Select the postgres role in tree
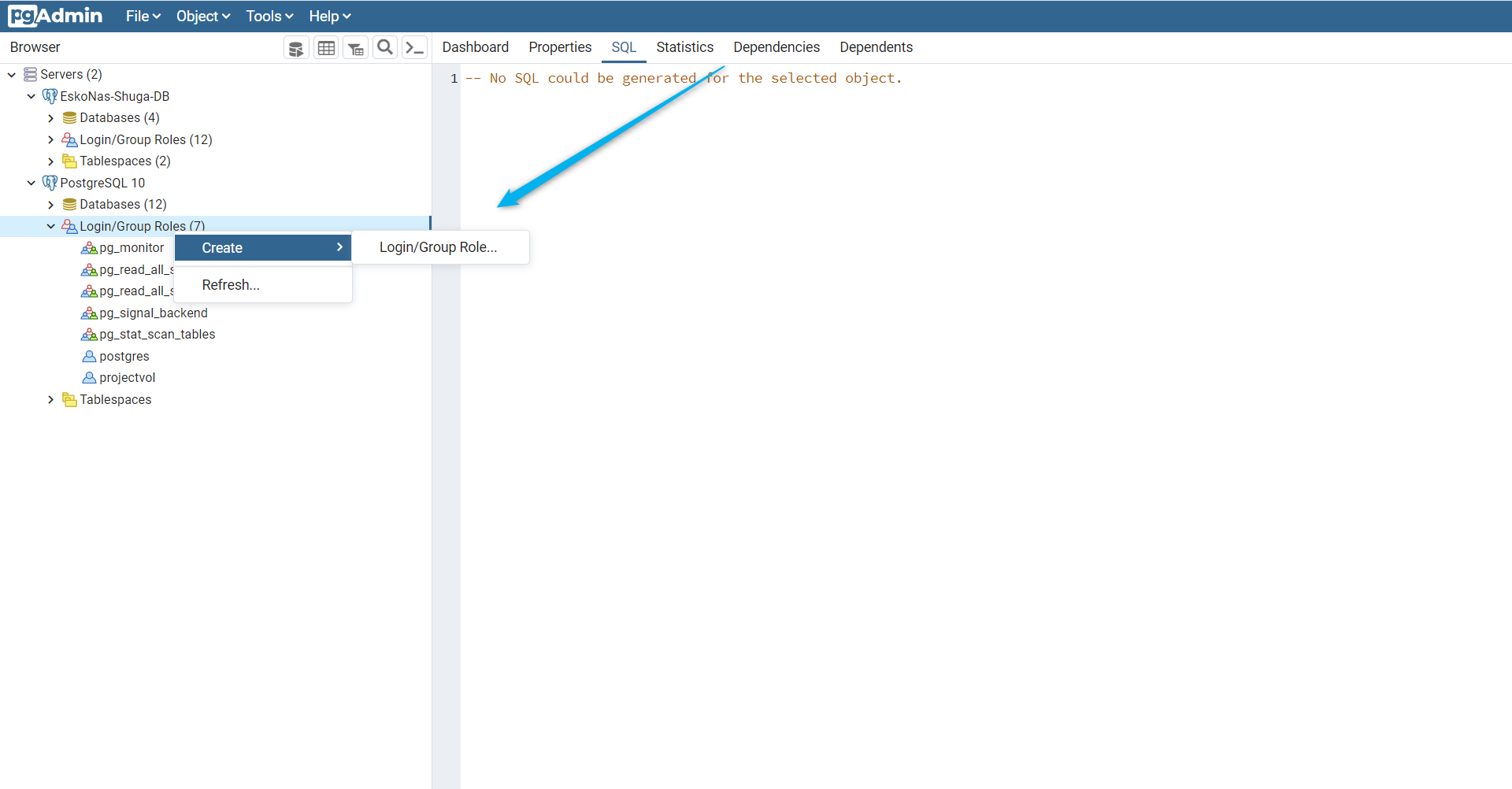 pyautogui.click(x=124, y=356)
